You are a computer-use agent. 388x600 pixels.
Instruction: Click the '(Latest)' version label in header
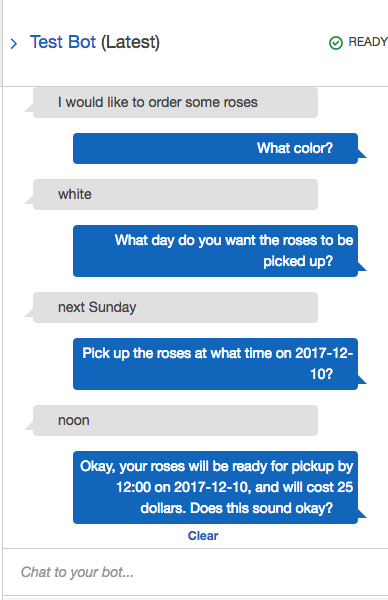[130, 42]
